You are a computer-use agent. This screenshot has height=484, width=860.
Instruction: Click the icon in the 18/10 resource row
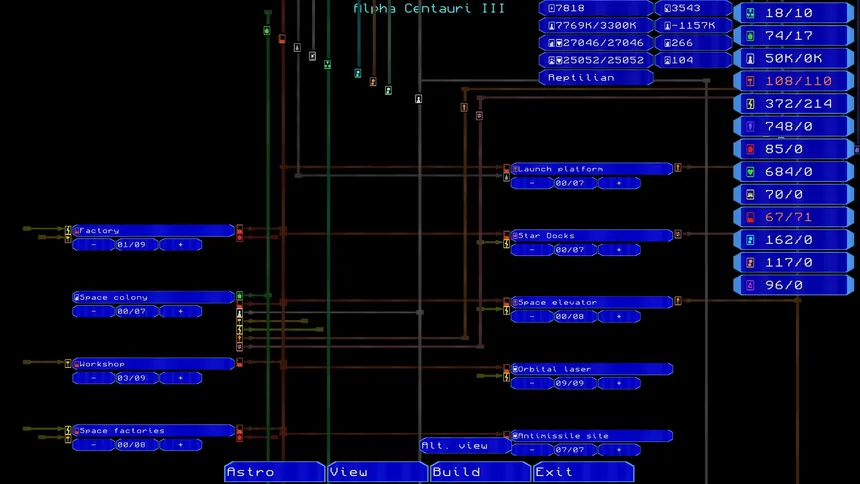(750, 13)
